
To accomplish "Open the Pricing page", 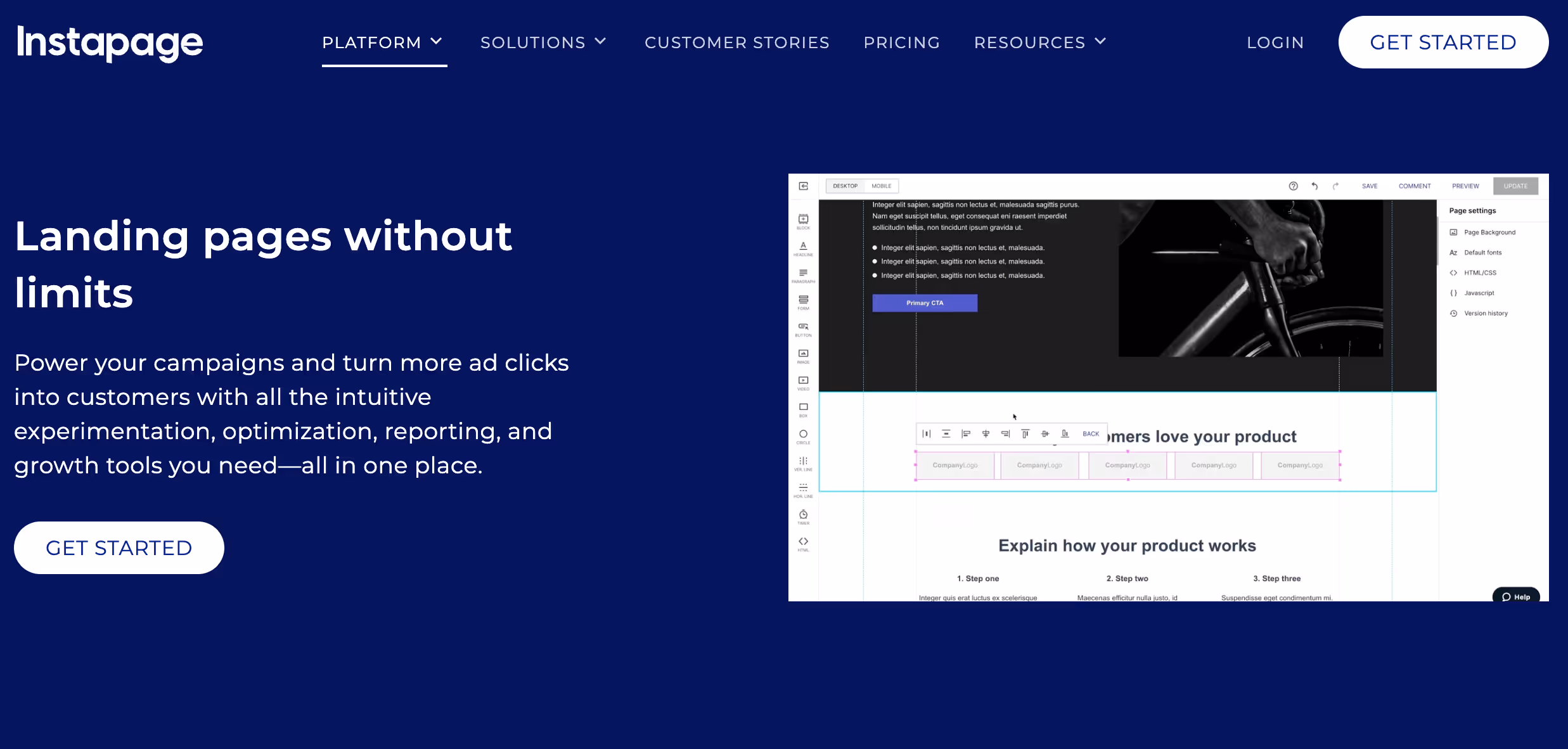I will tap(902, 42).
